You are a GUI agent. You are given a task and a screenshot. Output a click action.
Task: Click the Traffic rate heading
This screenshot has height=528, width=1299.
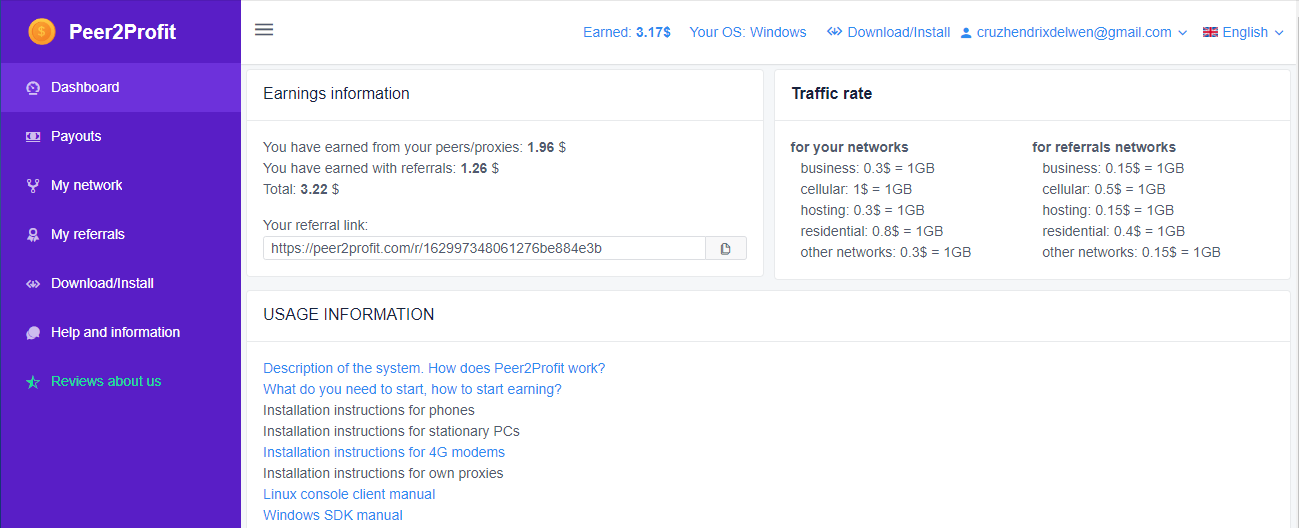click(x=832, y=93)
